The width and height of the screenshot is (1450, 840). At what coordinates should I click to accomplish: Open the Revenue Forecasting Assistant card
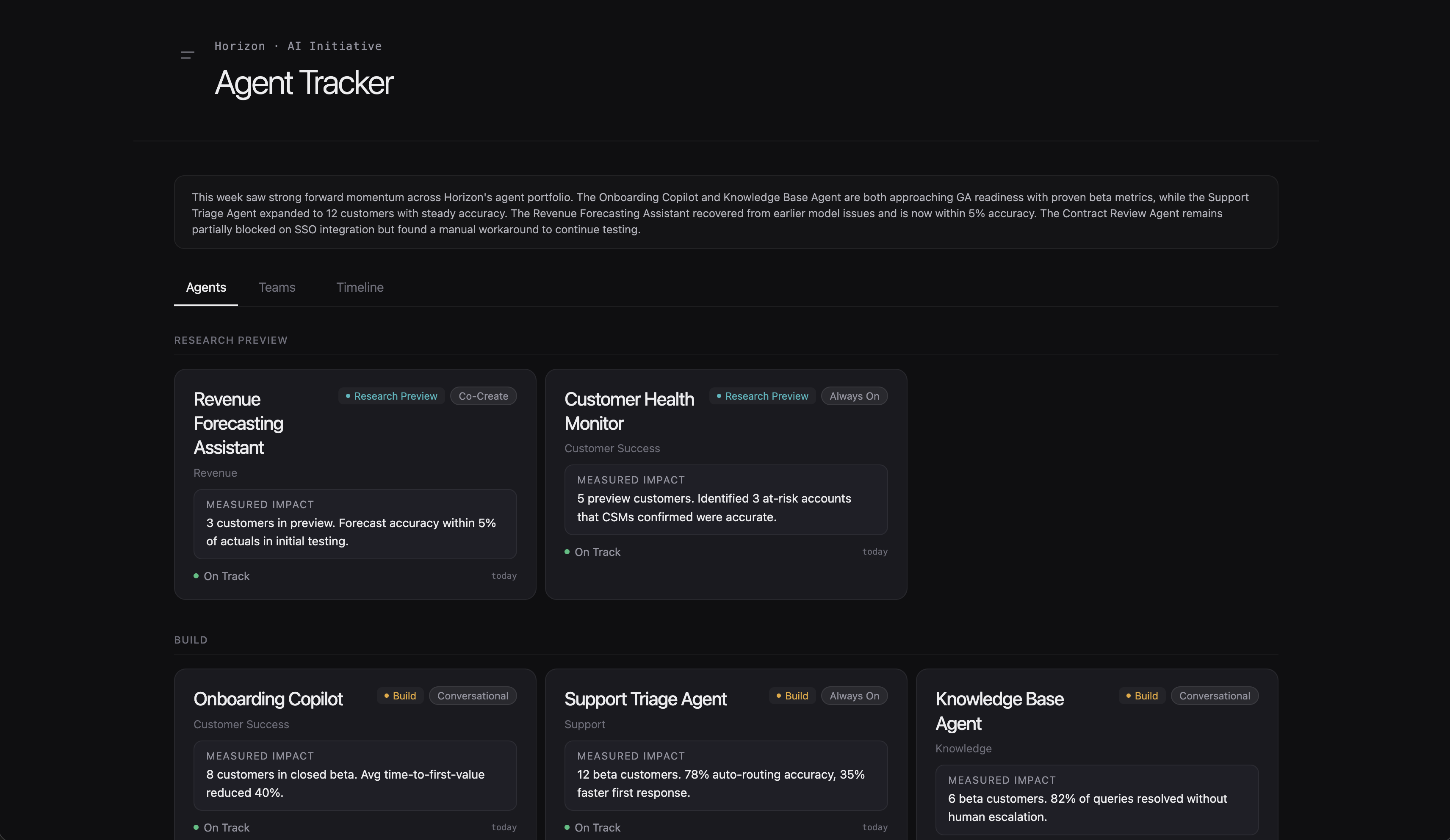click(x=238, y=423)
